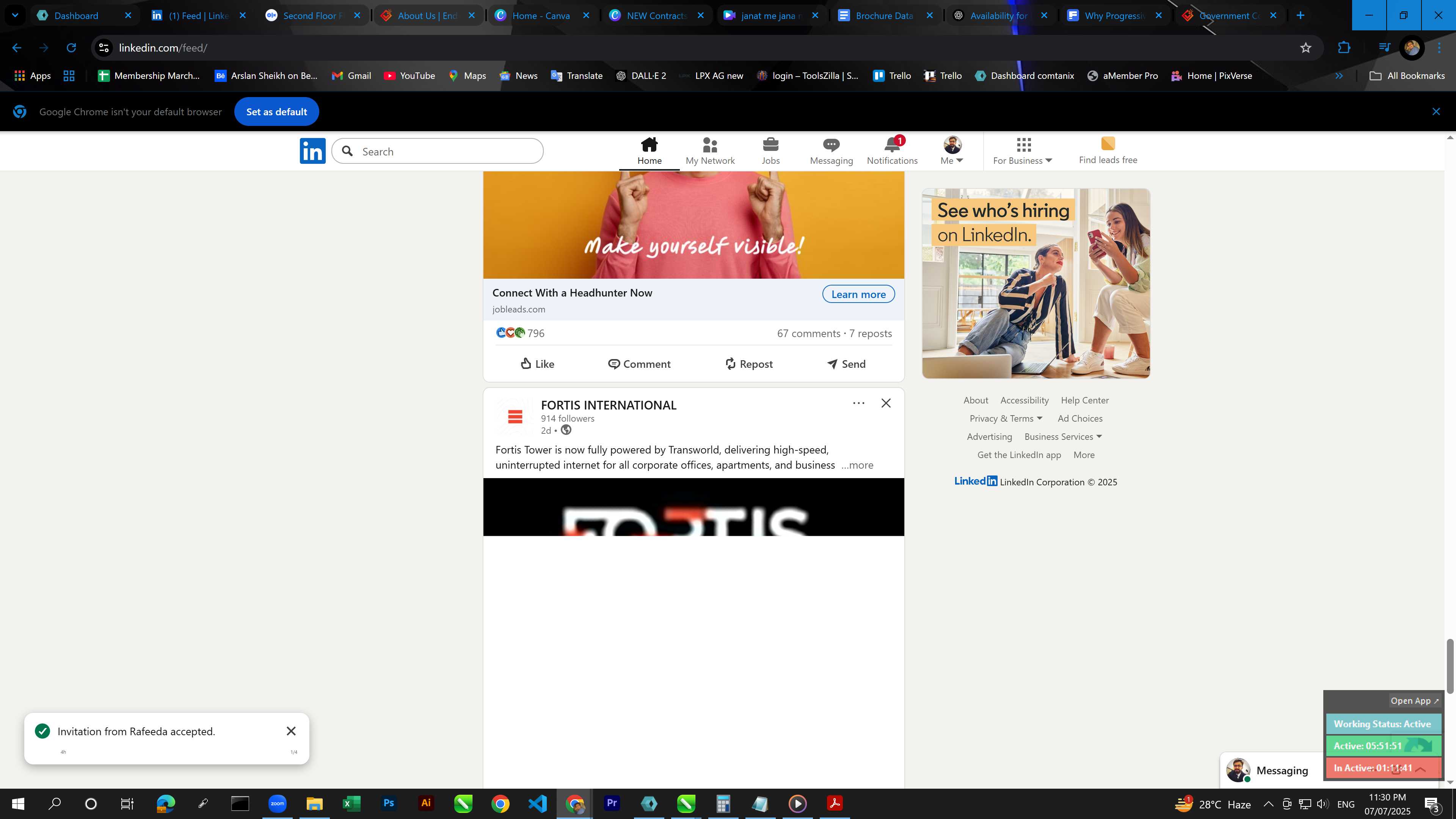Click Set as default button

click(x=276, y=112)
